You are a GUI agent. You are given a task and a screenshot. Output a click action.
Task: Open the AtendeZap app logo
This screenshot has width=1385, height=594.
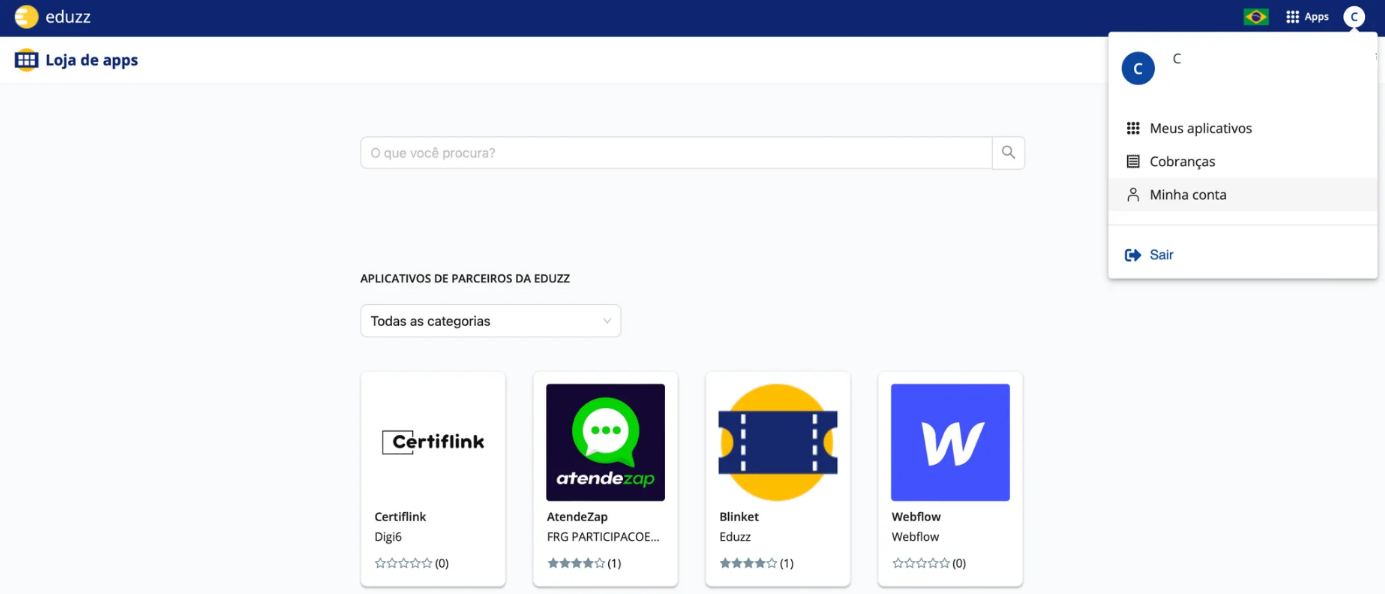[605, 442]
